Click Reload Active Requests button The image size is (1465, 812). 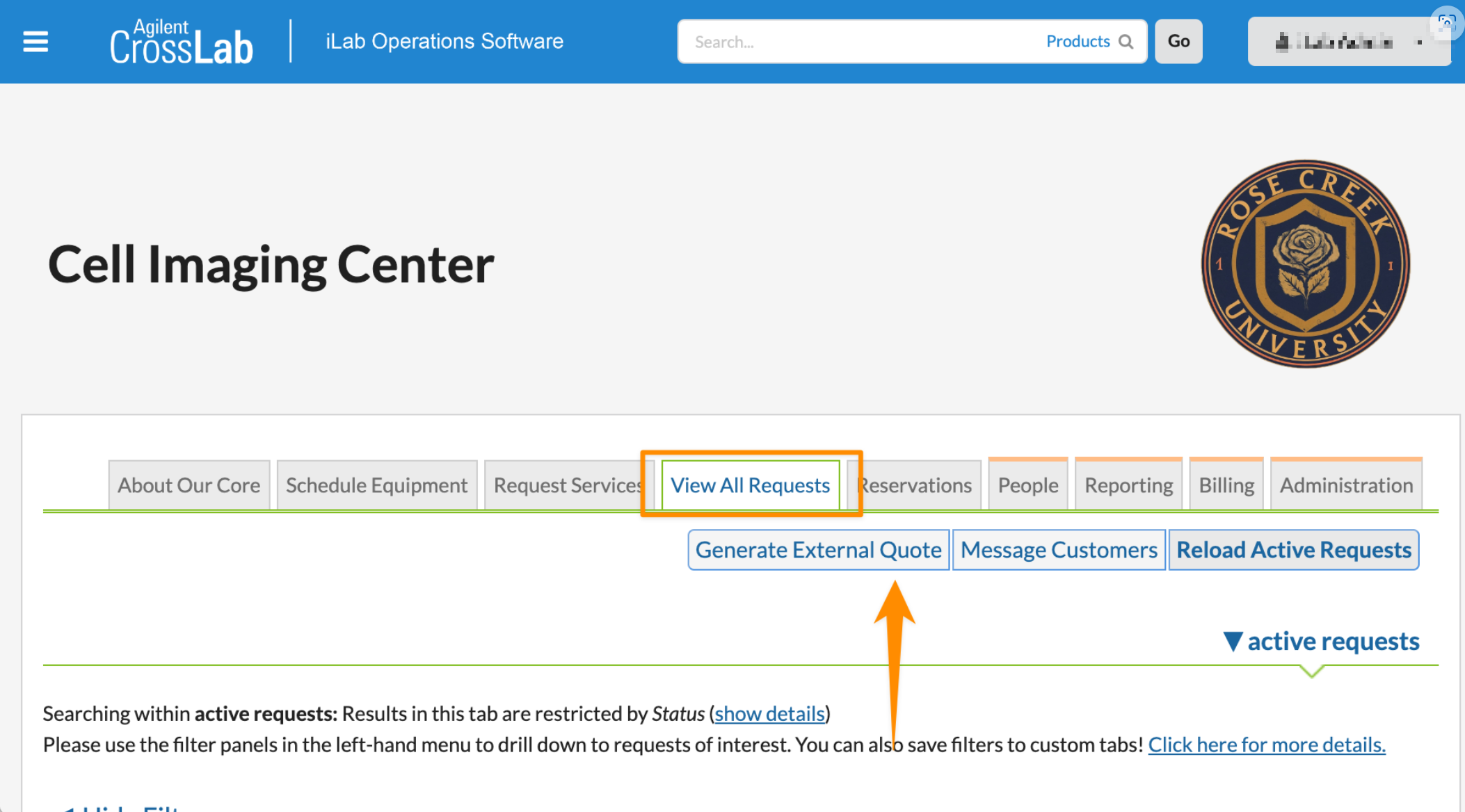(x=1293, y=550)
